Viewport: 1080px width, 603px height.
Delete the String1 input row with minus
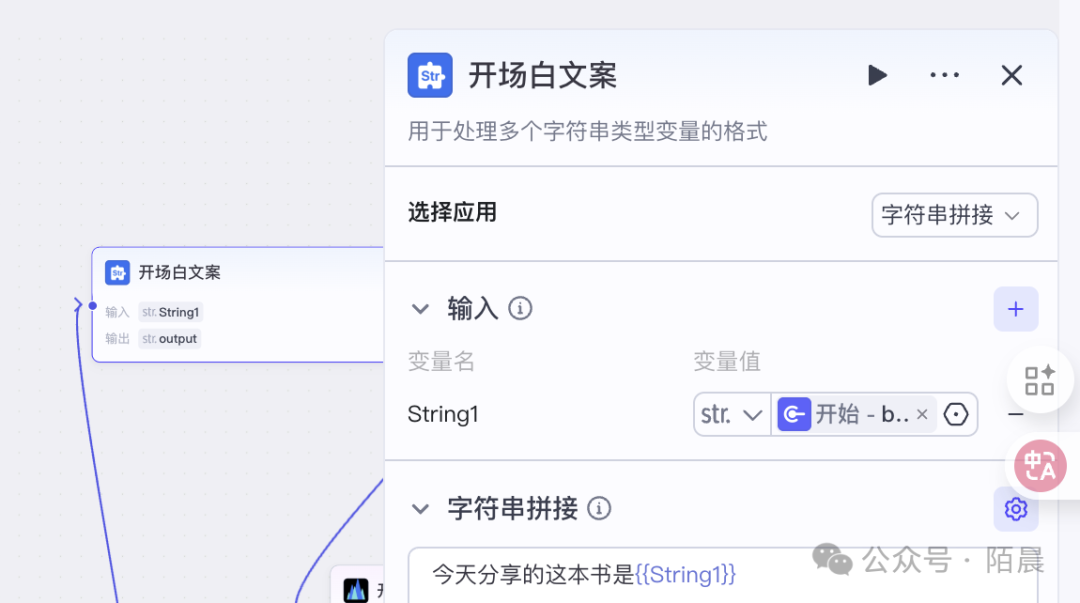click(1016, 414)
